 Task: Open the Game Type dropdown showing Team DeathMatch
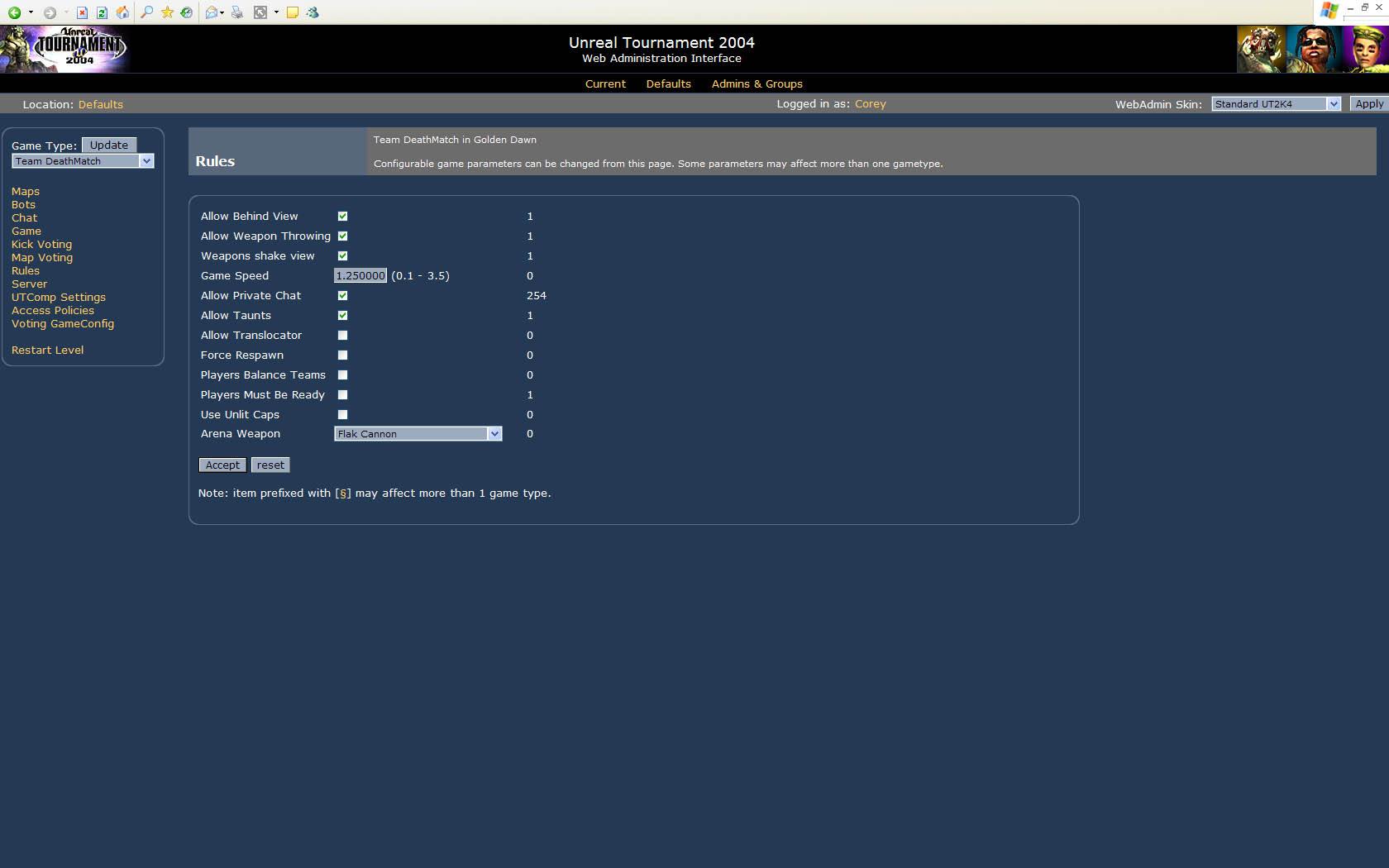tap(83, 161)
